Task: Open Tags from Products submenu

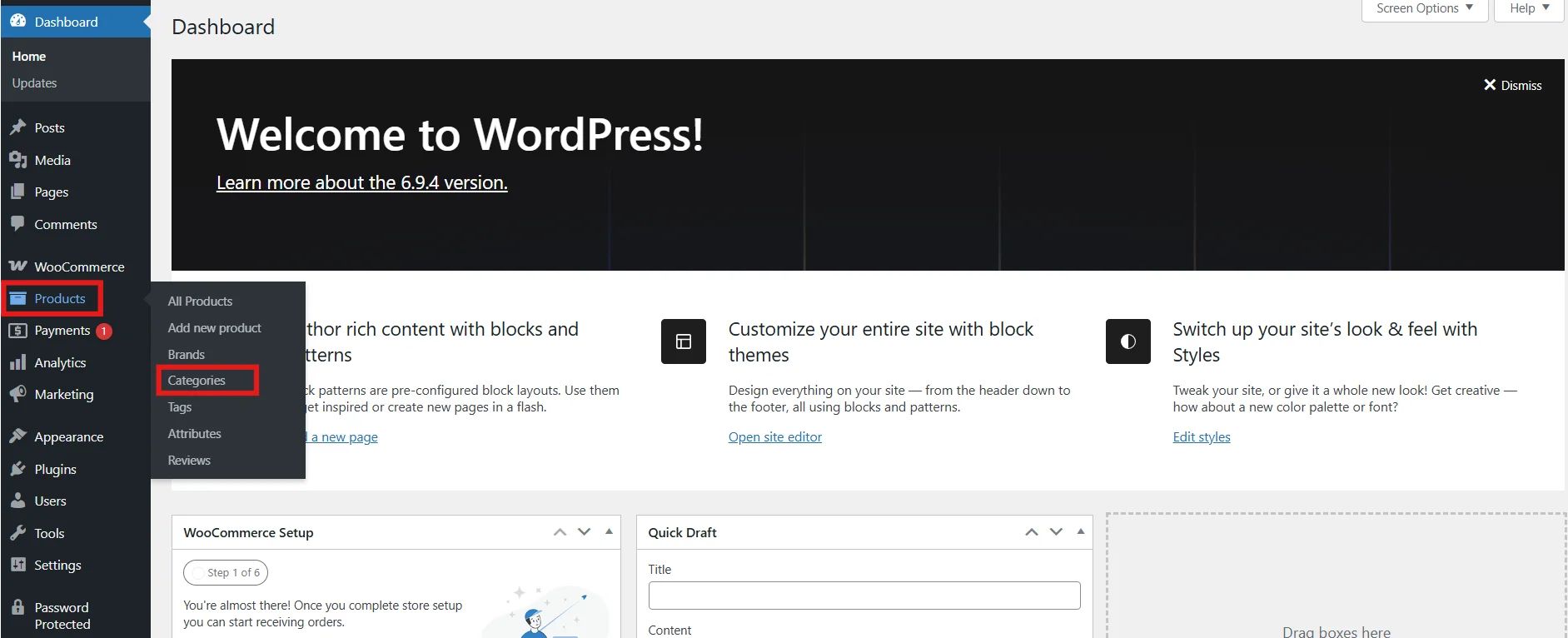Action: [x=180, y=407]
